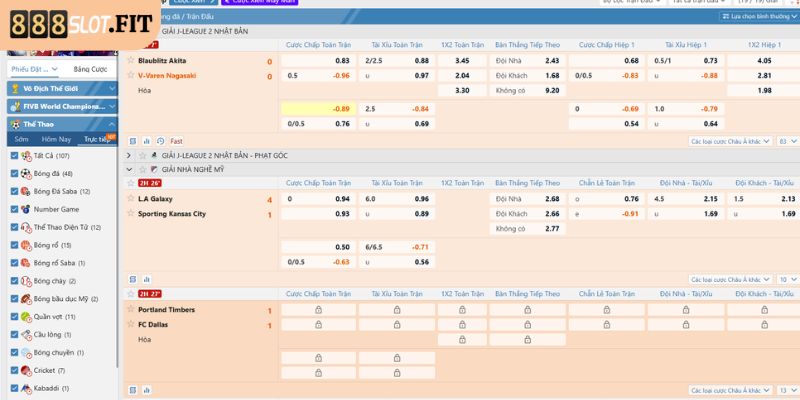Click the football icon beside Bóng đá
This screenshot has height=400, width=800.
point(26,173)
